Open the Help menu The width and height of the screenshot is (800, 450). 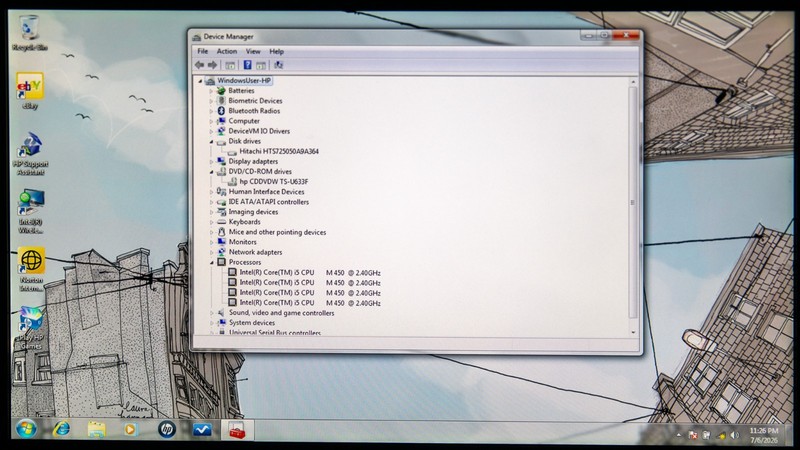tap(277, 52)
